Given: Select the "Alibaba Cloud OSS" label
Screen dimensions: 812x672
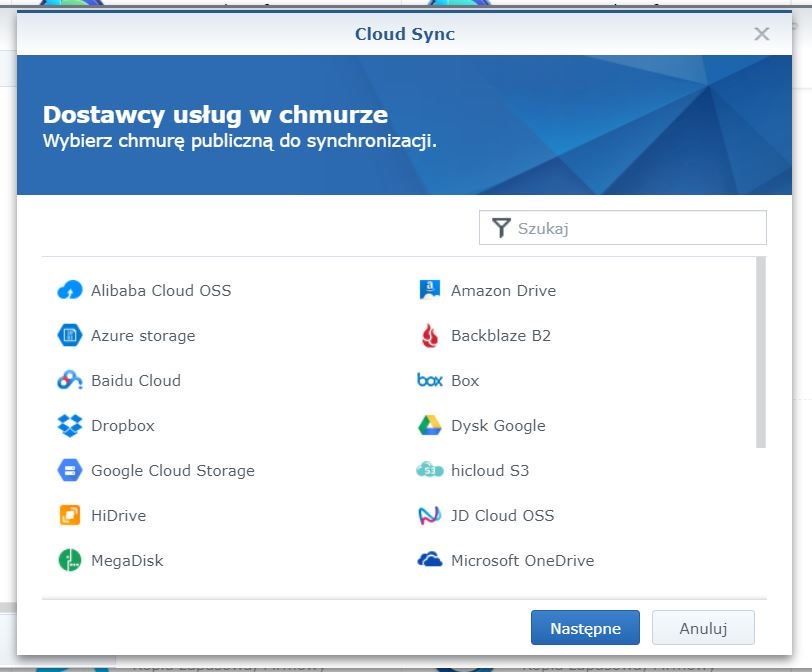Looking at the screenshot, I should tap(161, 290).
